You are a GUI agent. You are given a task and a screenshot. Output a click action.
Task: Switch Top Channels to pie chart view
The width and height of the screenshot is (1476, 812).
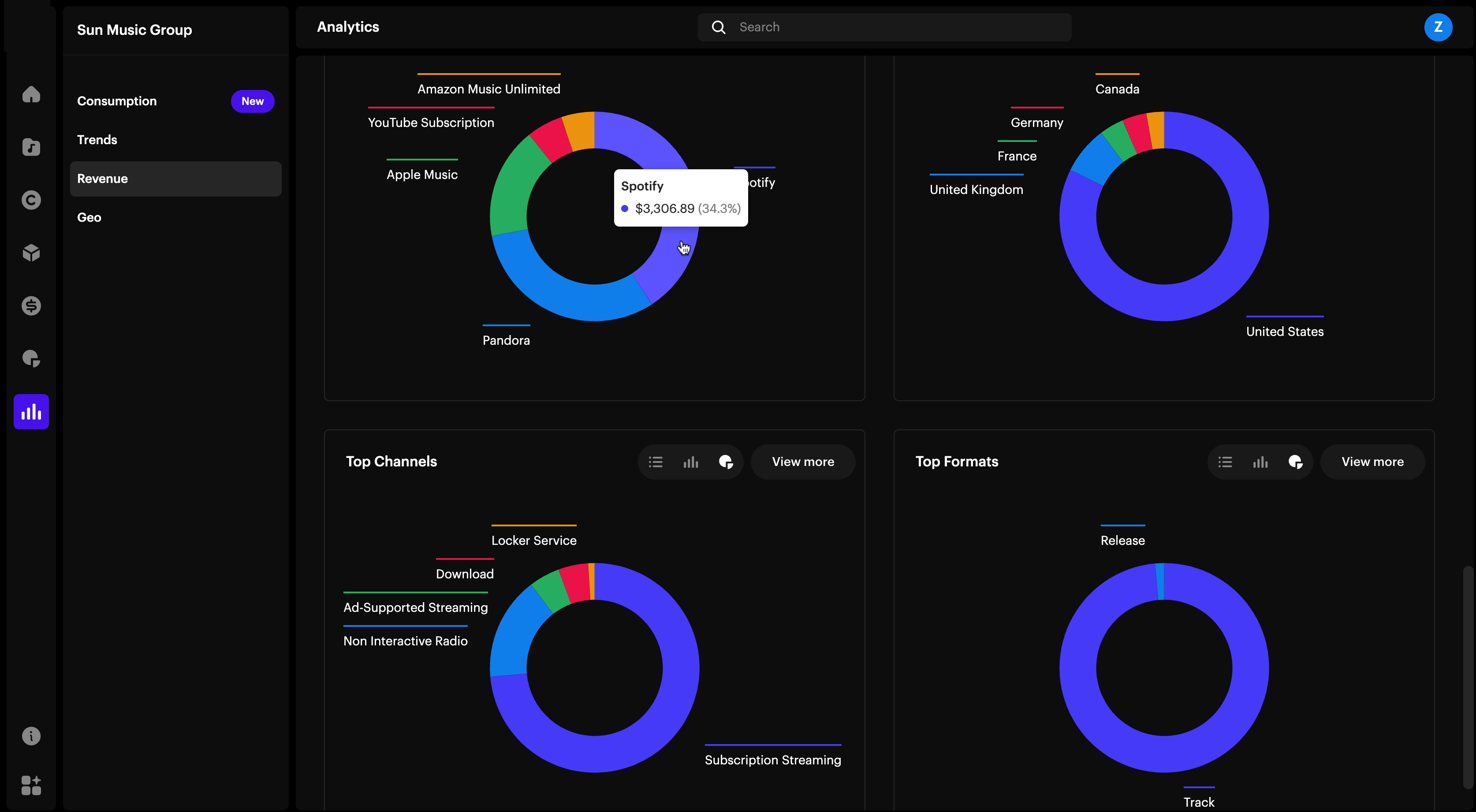[726, 461]
